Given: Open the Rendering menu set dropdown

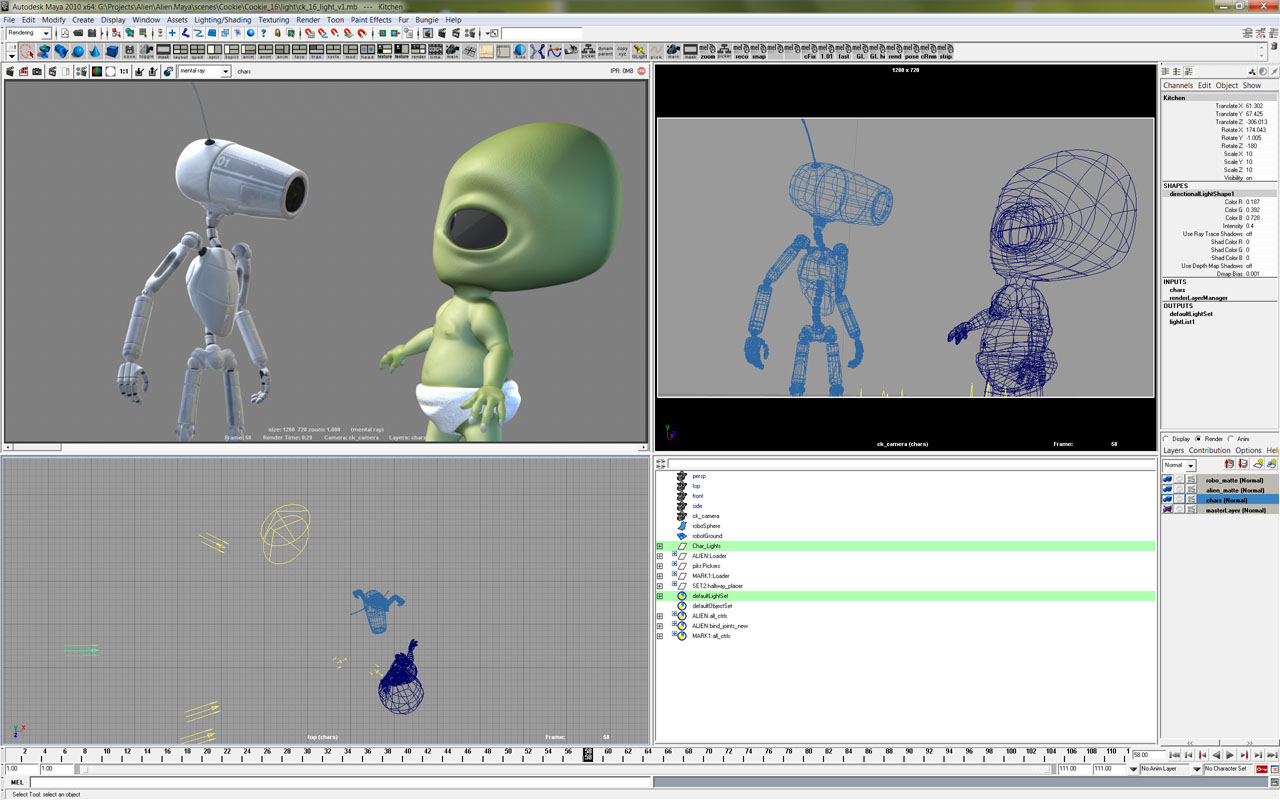Looking at the screenshot, I should point(28,33).
